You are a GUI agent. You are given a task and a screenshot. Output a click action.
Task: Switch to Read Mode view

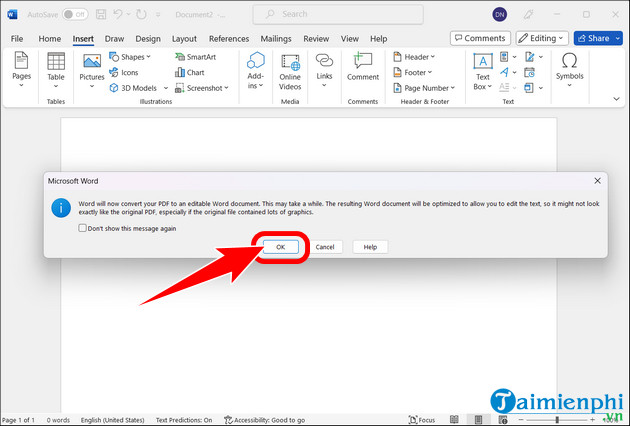click(x=454, y=420)
